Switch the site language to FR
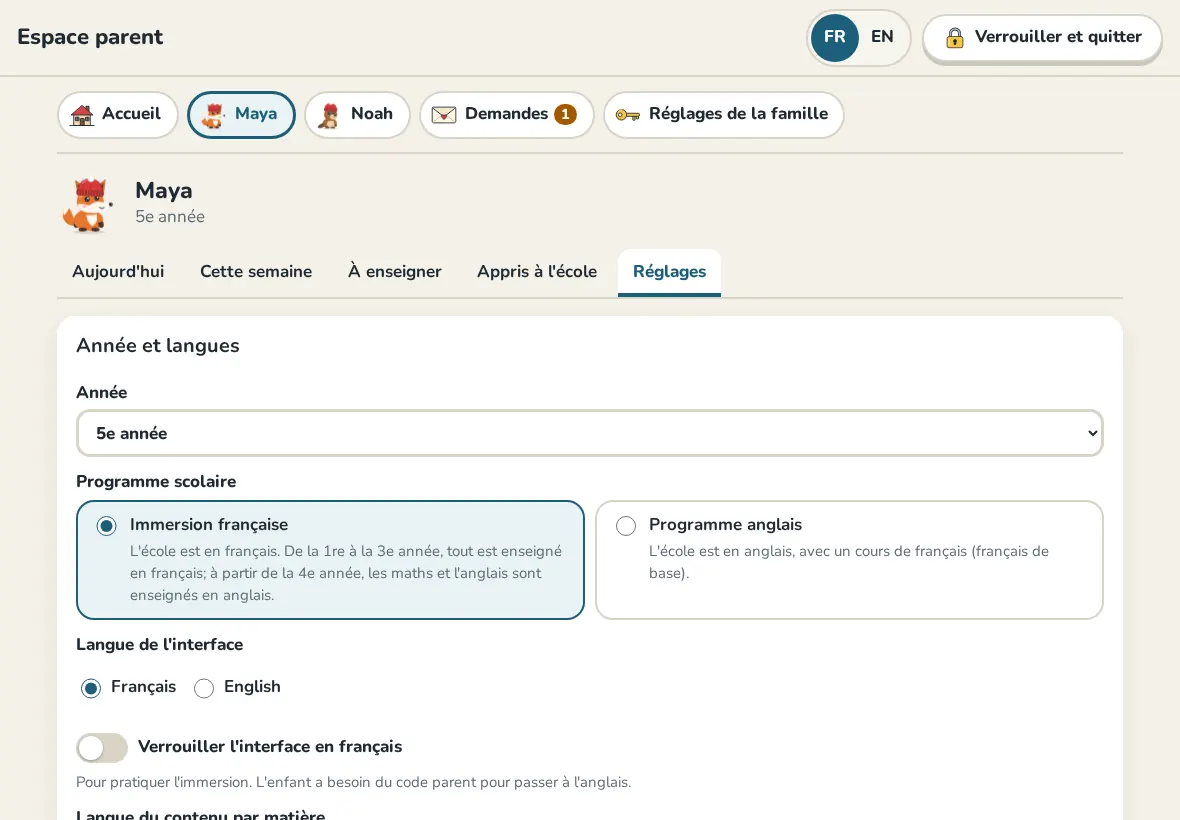This screenshot has height=820, width=1180. (x=835, y=37)
